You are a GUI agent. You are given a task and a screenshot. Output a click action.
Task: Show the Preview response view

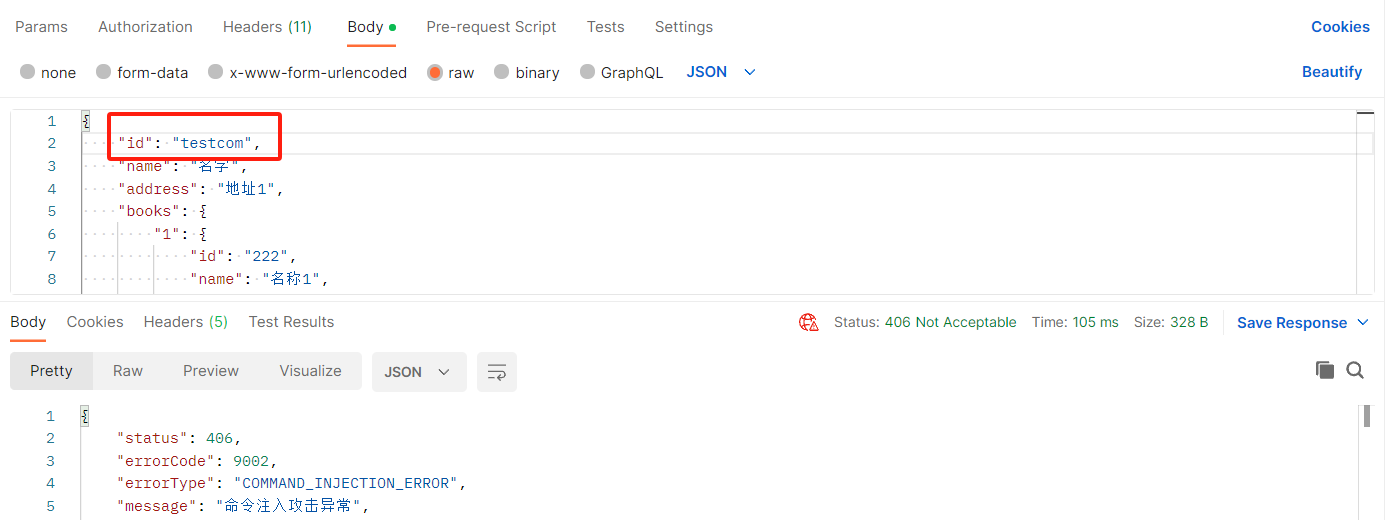(x=211, y=371)
